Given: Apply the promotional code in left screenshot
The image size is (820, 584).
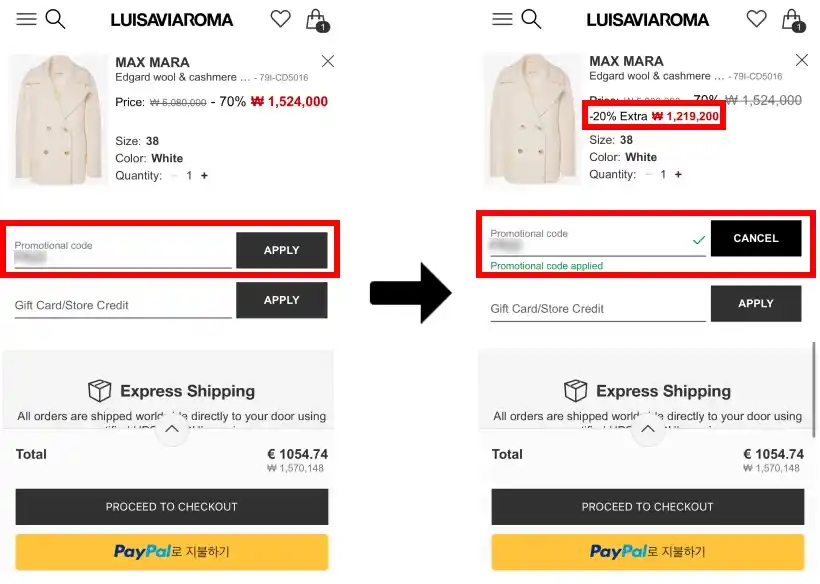Looking at the screenshot, I should pyautogui.click(x=281, y=250).
